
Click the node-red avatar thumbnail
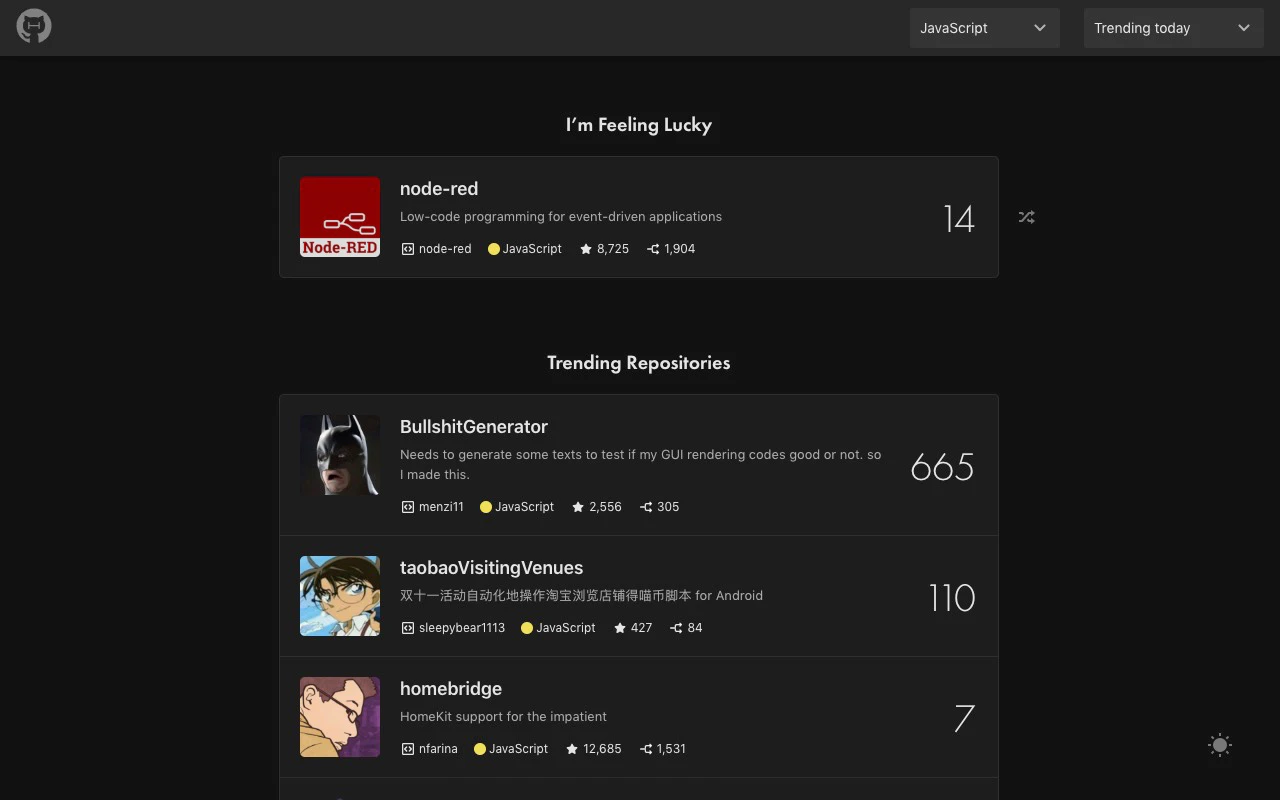pos(340,216)
